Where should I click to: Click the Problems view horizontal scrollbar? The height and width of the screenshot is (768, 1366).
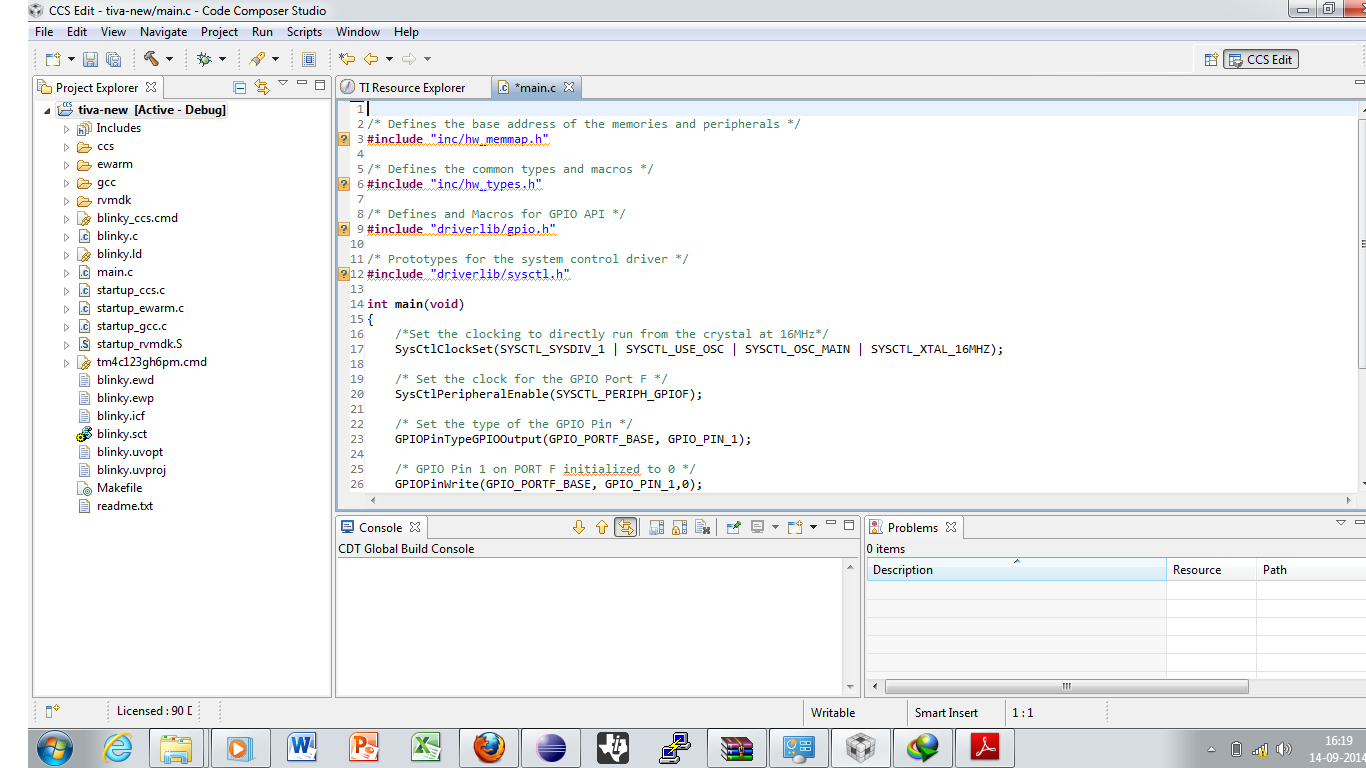pos(1067,686)
